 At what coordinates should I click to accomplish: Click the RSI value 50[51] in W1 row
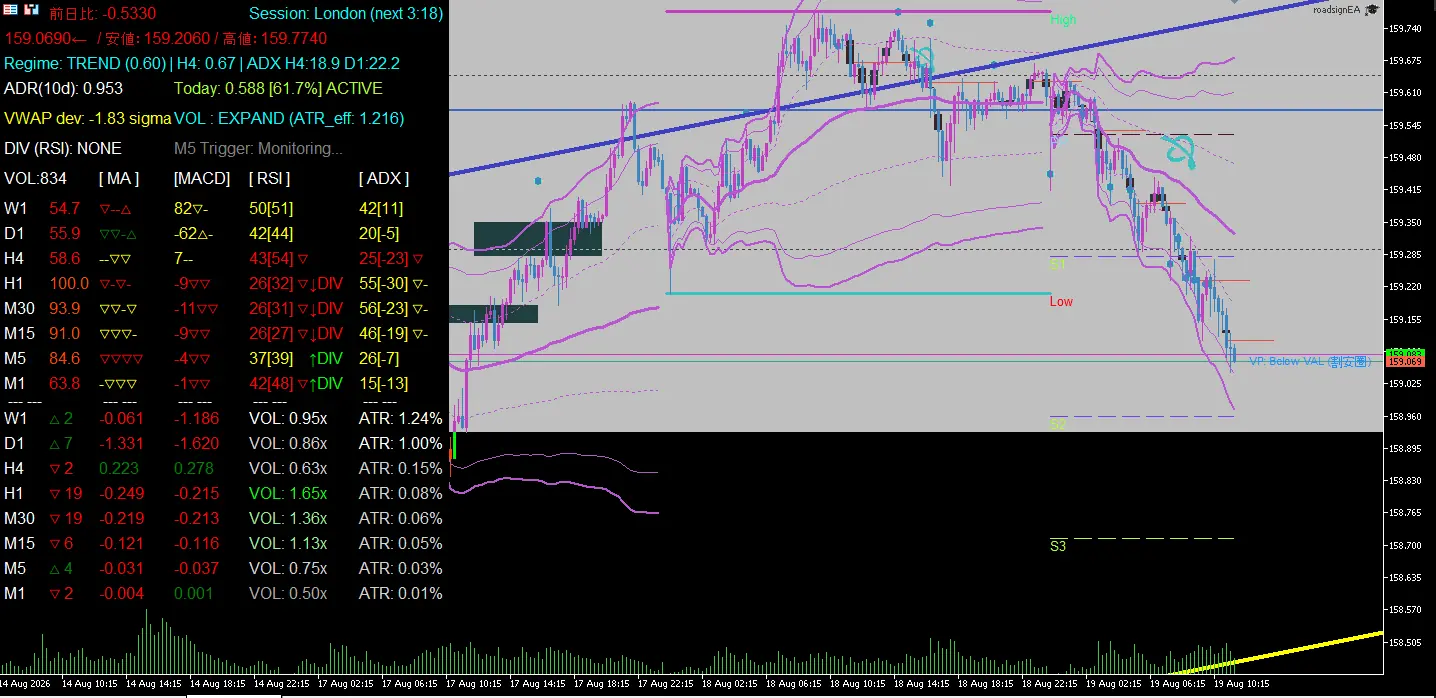click(x=271, y=208)
